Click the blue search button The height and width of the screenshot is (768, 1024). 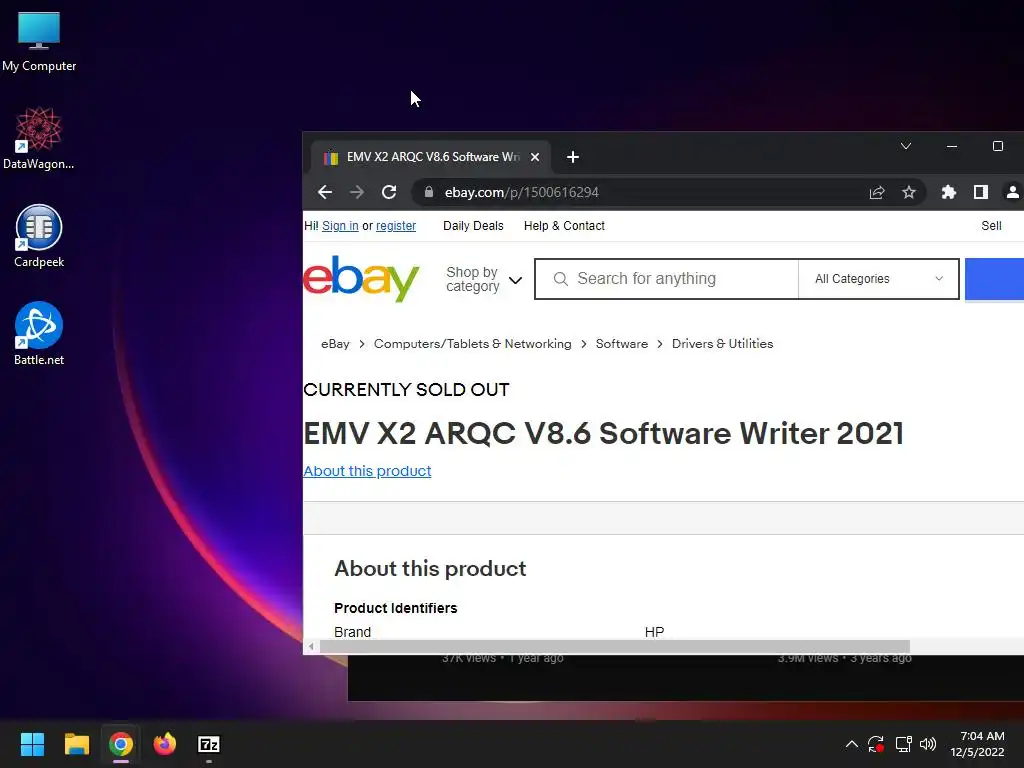994,279
